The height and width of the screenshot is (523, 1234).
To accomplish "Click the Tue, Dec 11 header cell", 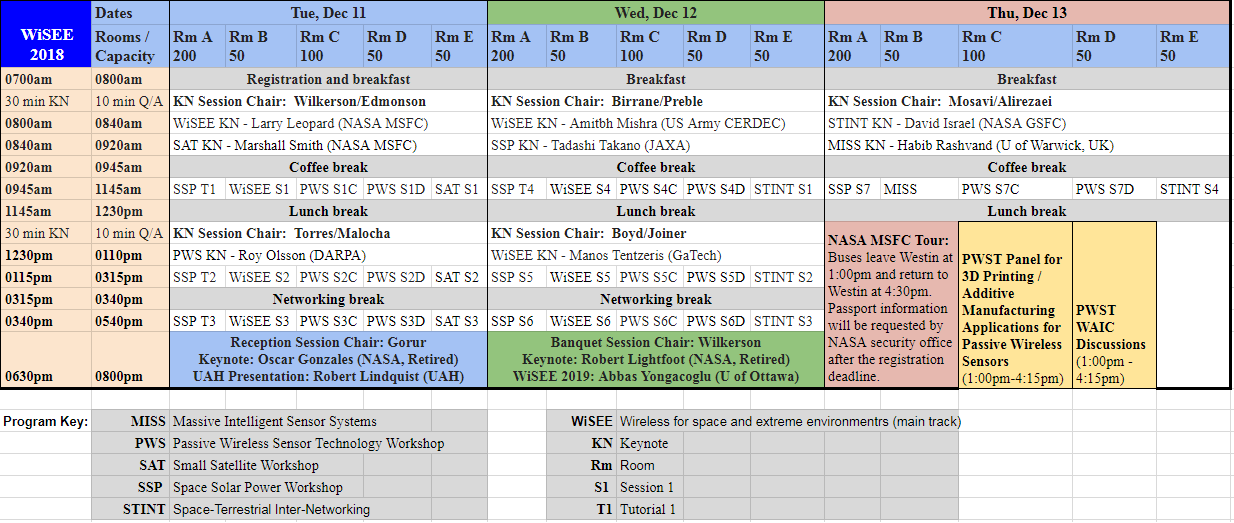I will tap(328, 12).
